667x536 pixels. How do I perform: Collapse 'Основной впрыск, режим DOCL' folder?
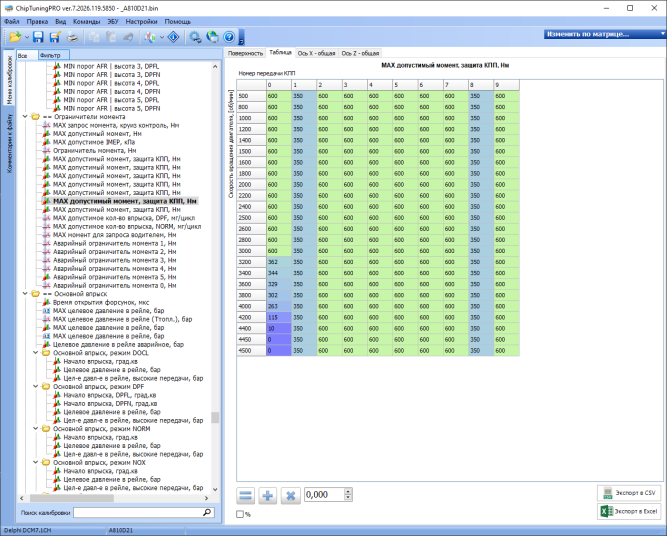(36, 353)
